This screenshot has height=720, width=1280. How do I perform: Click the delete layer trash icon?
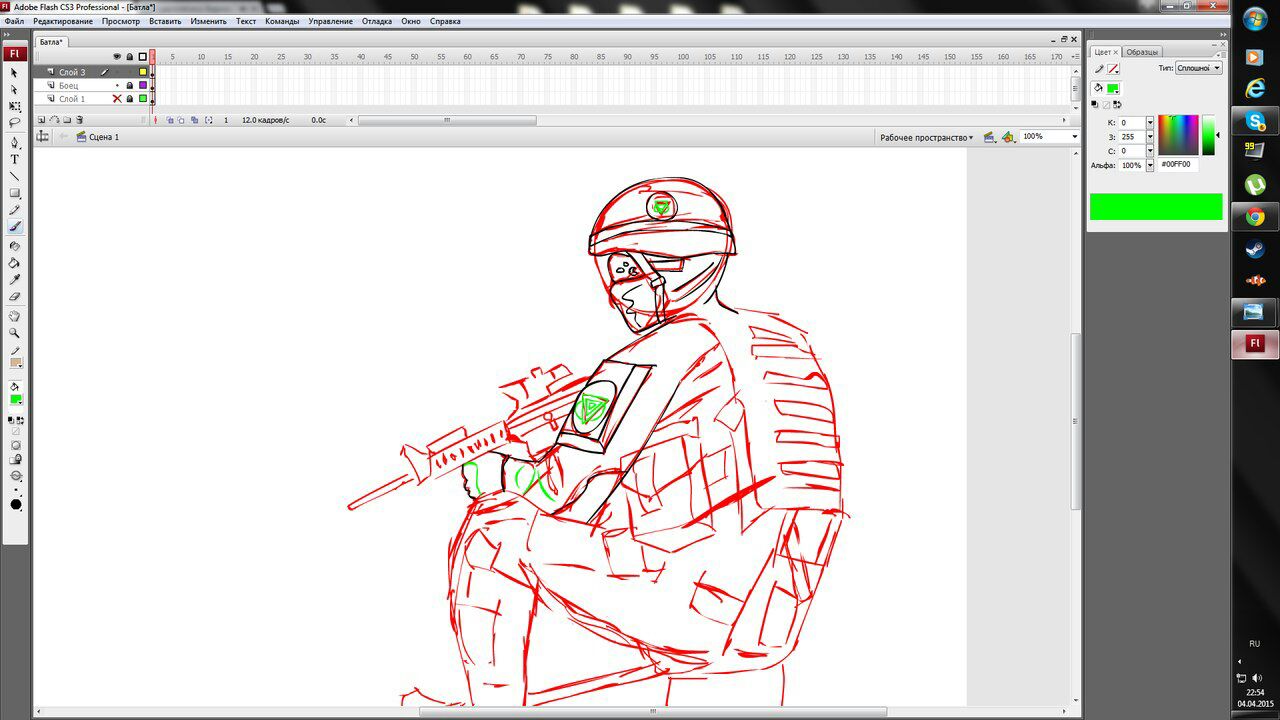point(79,120)
